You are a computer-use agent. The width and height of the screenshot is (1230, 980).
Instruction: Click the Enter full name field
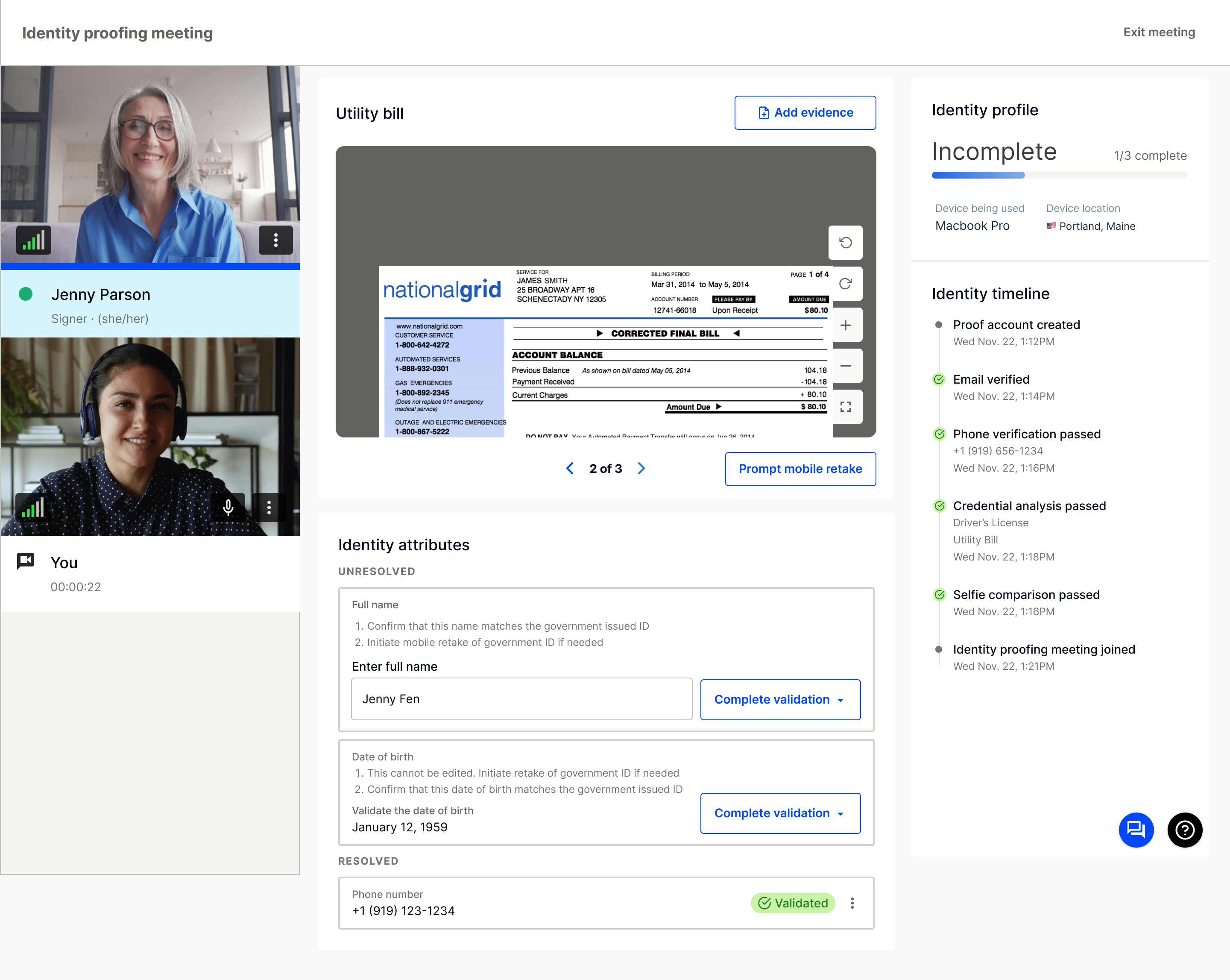[521, 699]
